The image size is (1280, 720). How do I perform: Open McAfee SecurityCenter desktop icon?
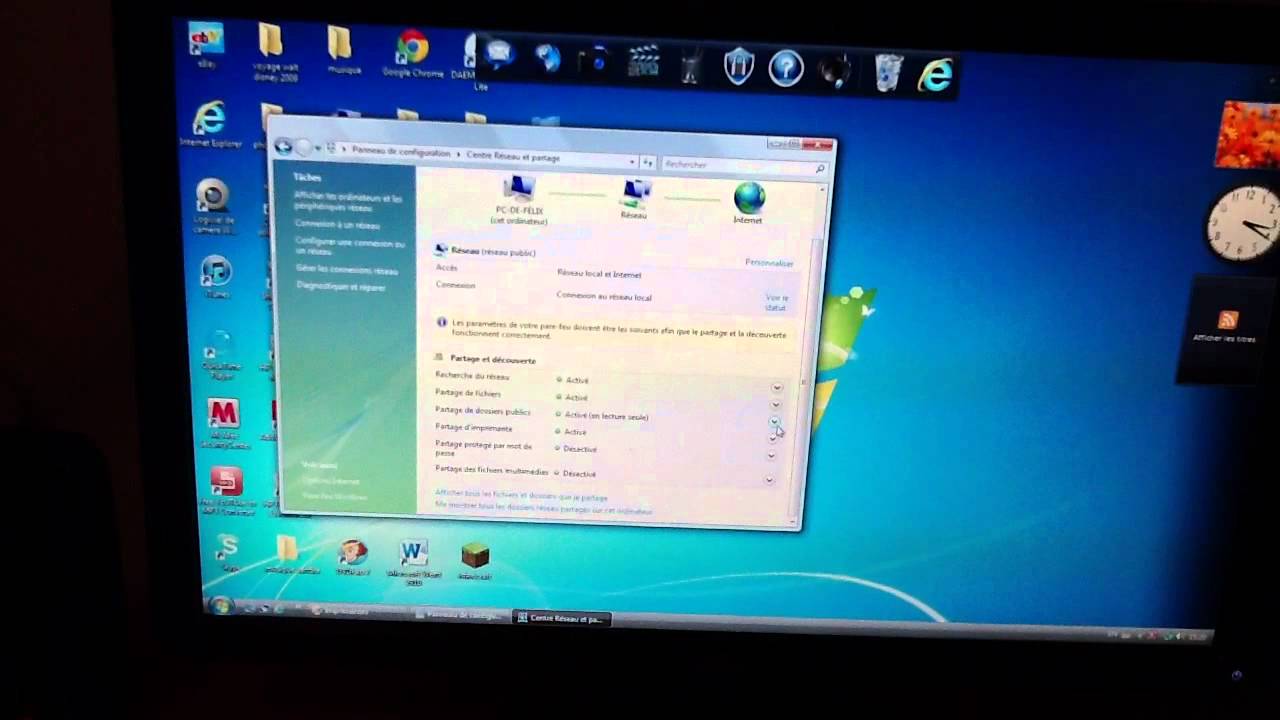[x=224, y=422]
